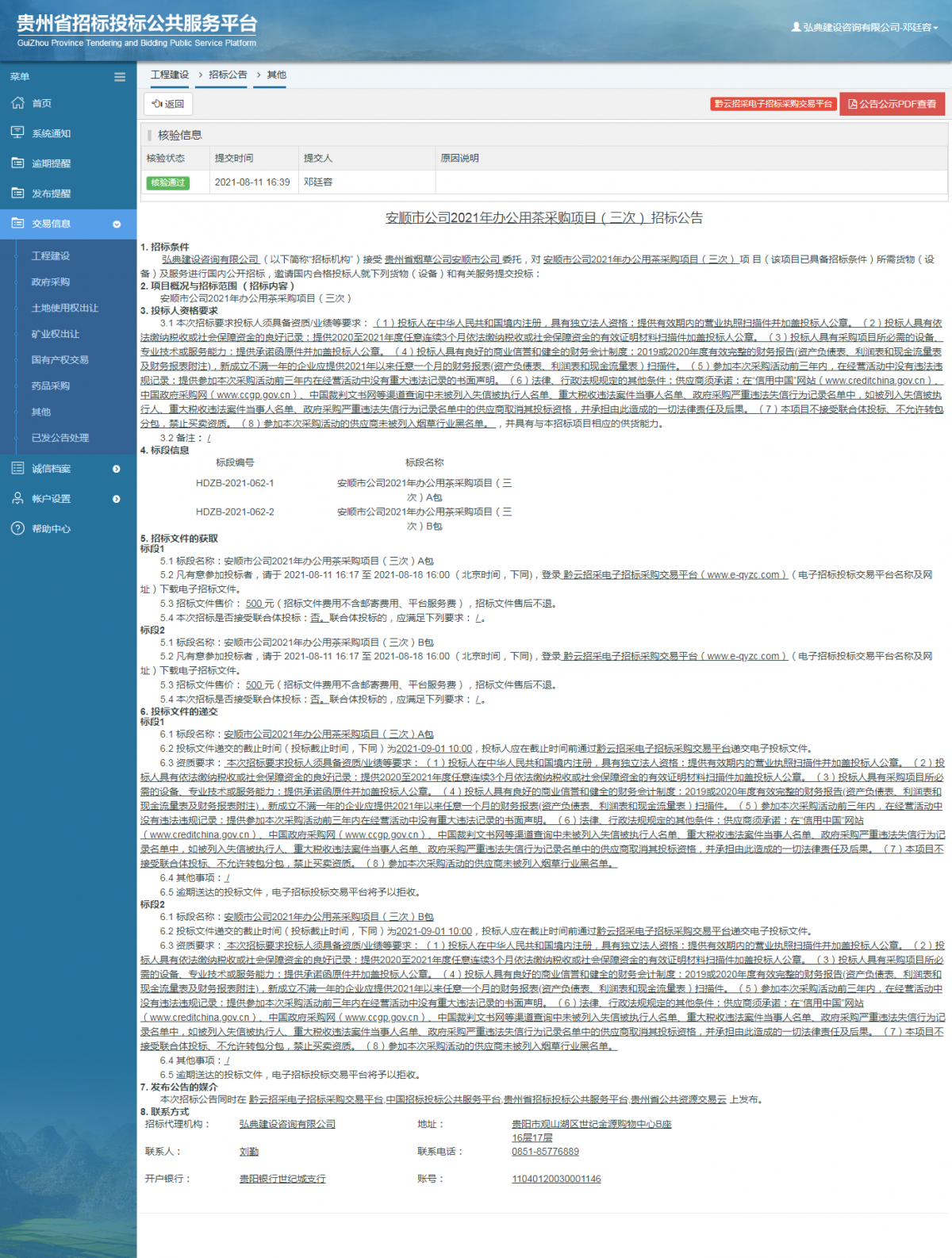The width and height of the screenshot is (952, 1258).
Task: Select 政府采购 submenu item
Action: (x=51, y=282)
